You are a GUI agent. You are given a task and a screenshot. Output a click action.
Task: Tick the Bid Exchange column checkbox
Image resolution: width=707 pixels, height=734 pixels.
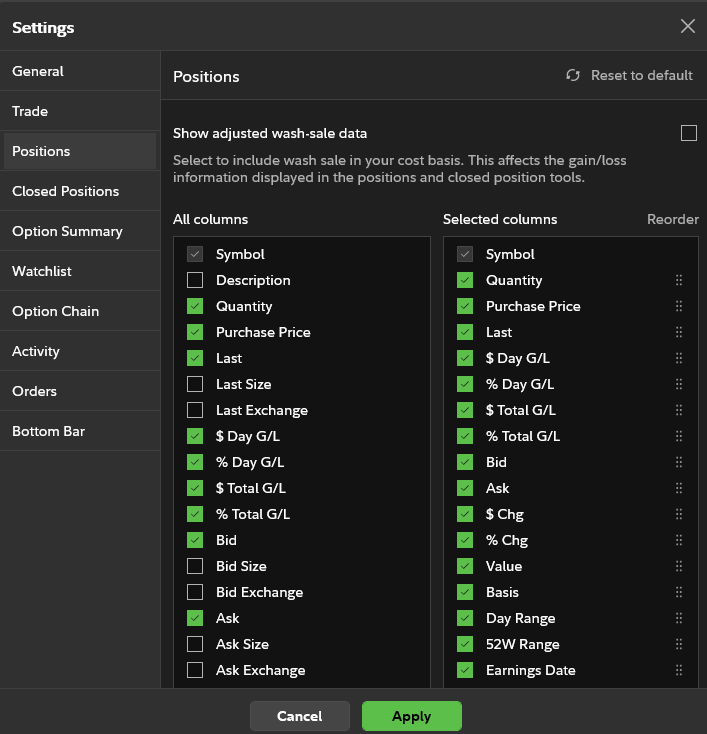[x=195, y=593]
